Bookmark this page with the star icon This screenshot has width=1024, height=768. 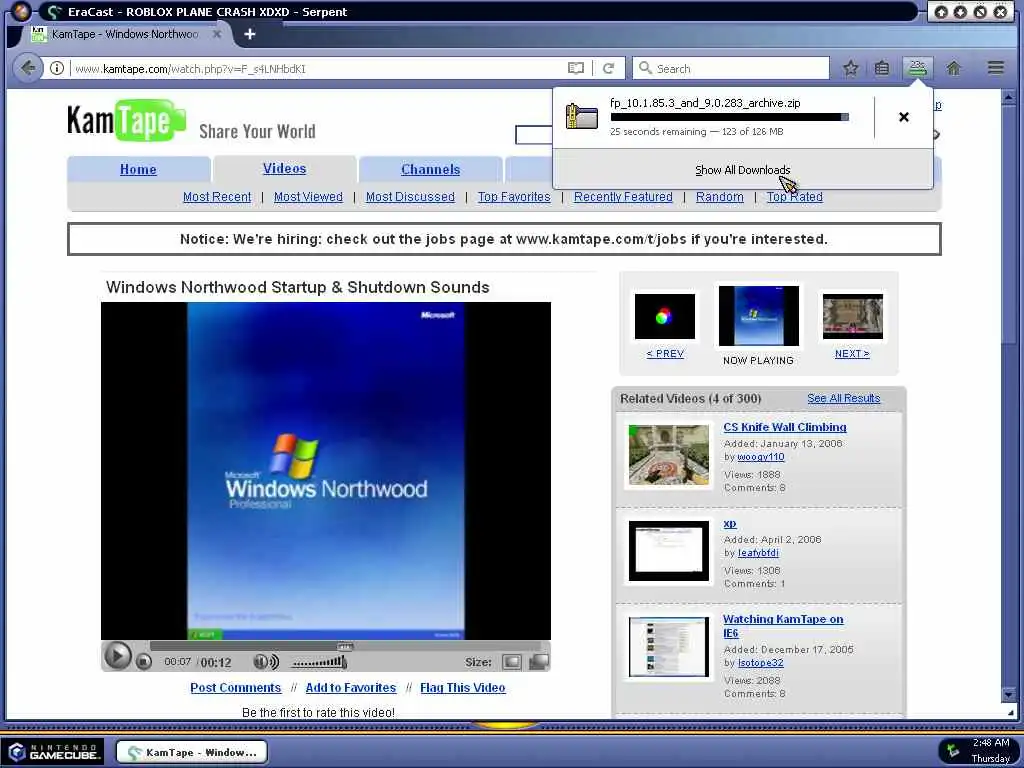(x=850, y=68)
